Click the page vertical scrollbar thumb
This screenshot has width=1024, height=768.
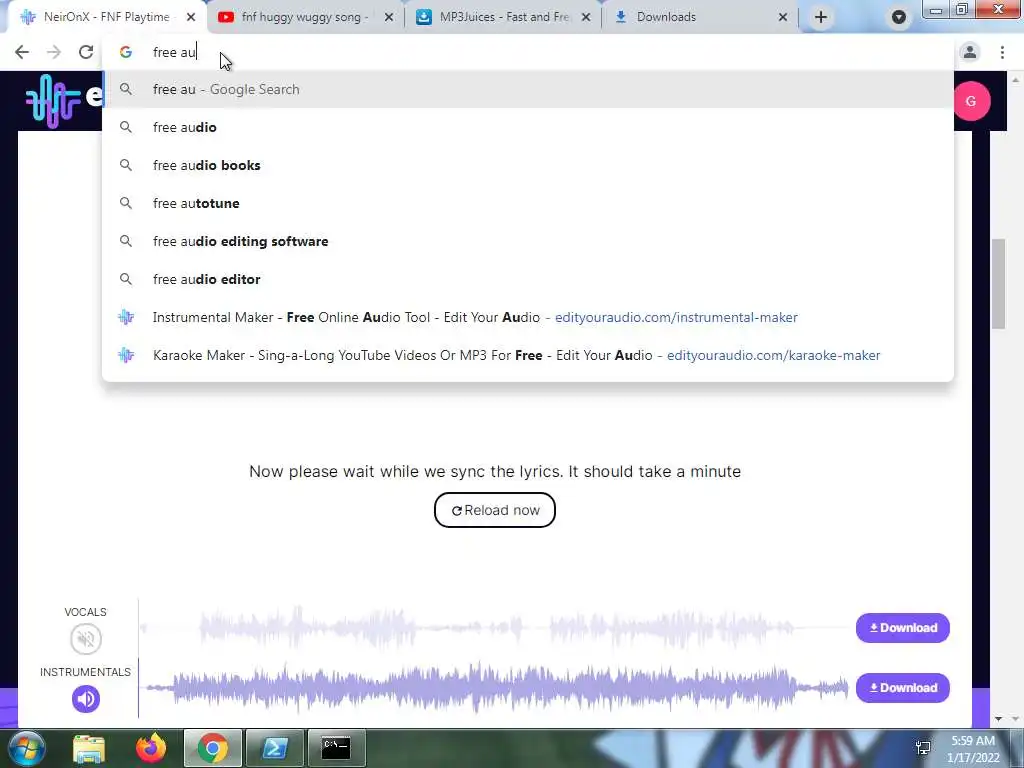(998, 284)
